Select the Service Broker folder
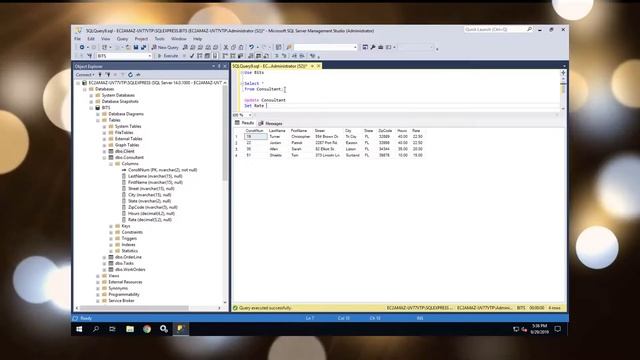 point(121,301)
